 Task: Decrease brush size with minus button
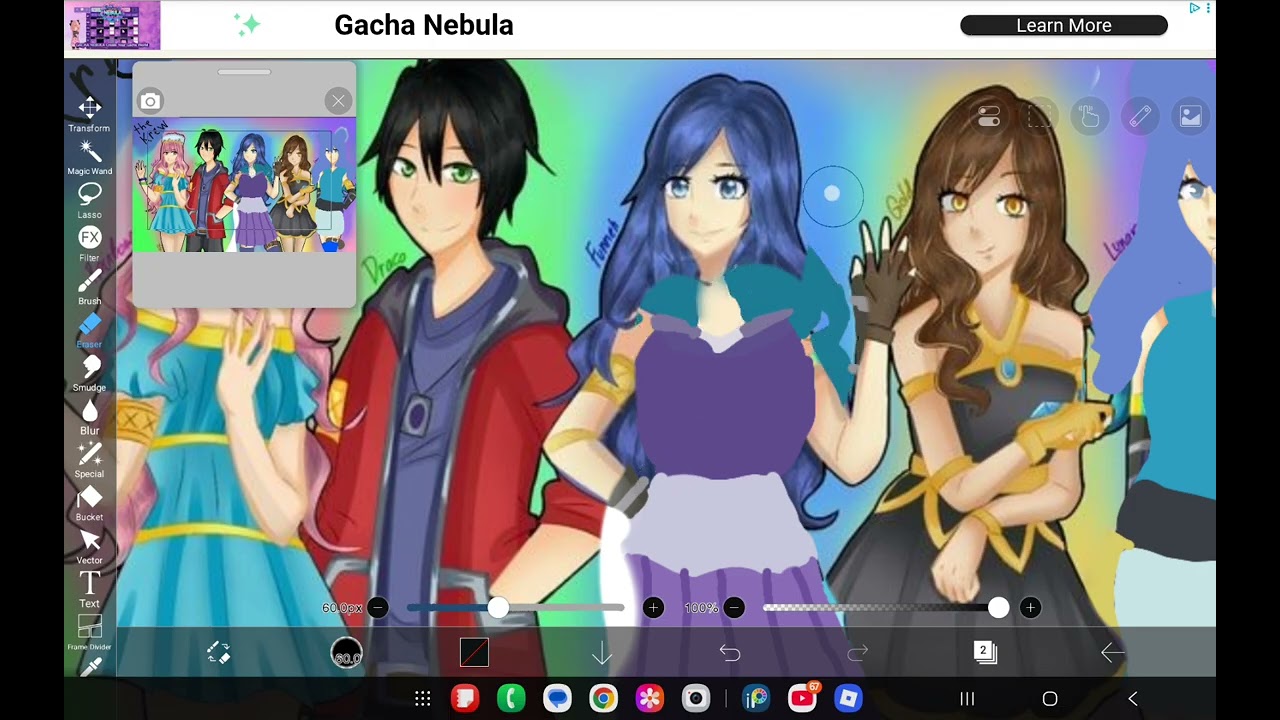coord(377,607)
